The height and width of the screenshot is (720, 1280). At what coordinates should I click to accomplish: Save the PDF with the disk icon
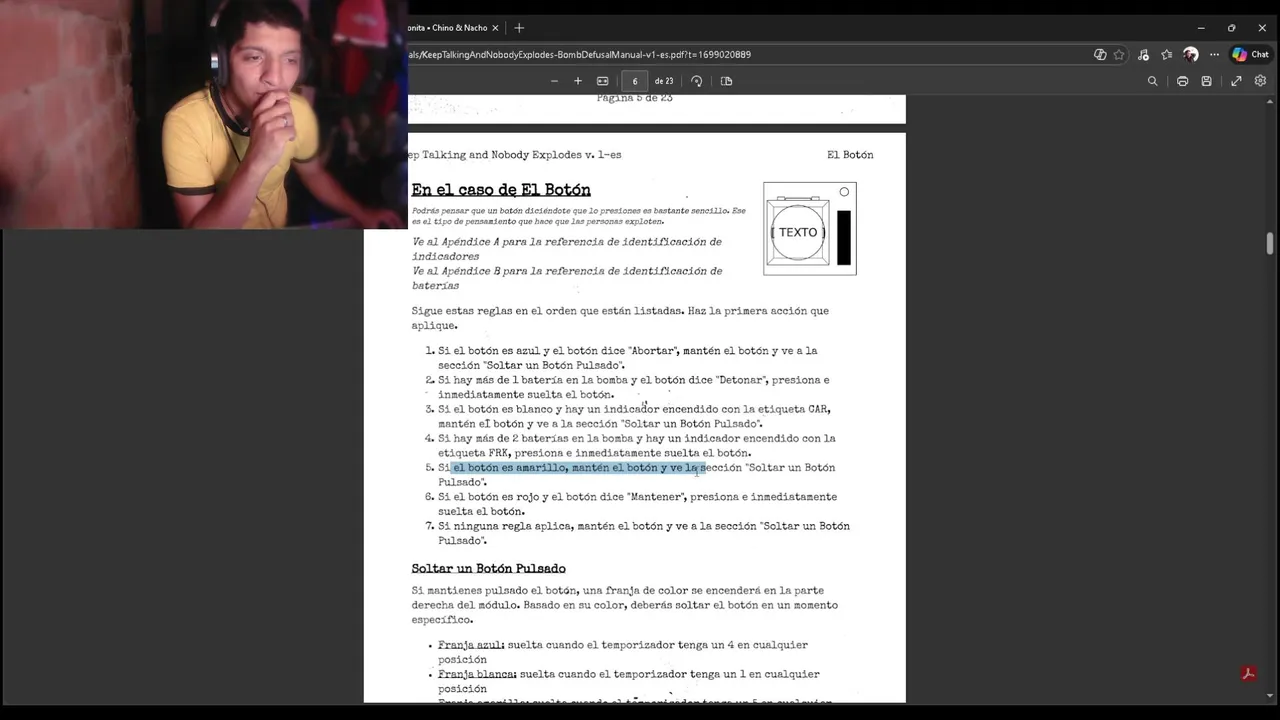(1207, 81)
